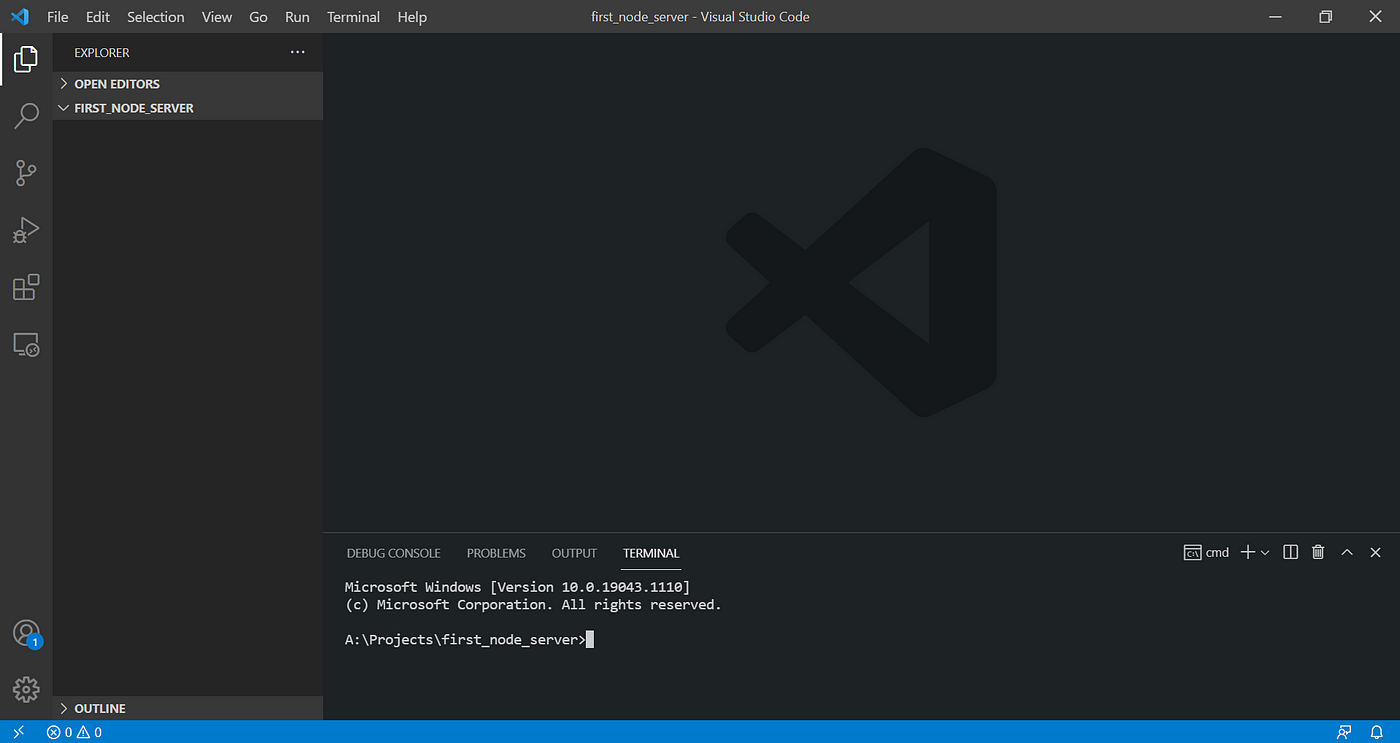Open the Search view in activity bar
The width and height of the screenshot is (1400, 743).
[x=26, y=116]
